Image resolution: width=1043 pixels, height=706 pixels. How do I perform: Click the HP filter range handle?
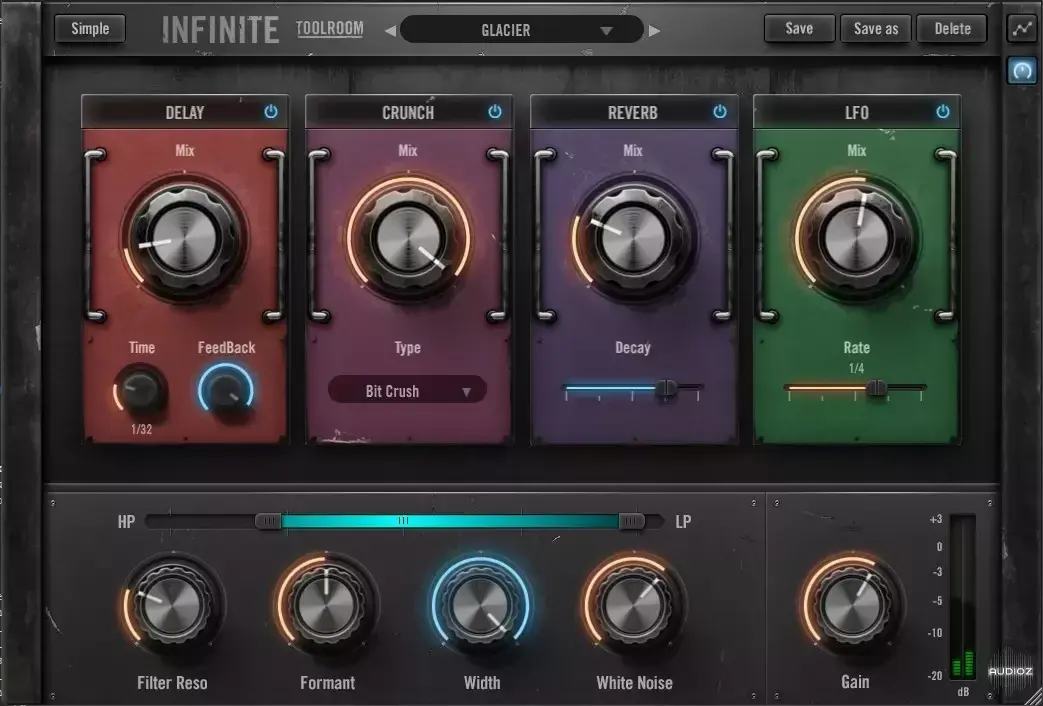click(268, 521)
